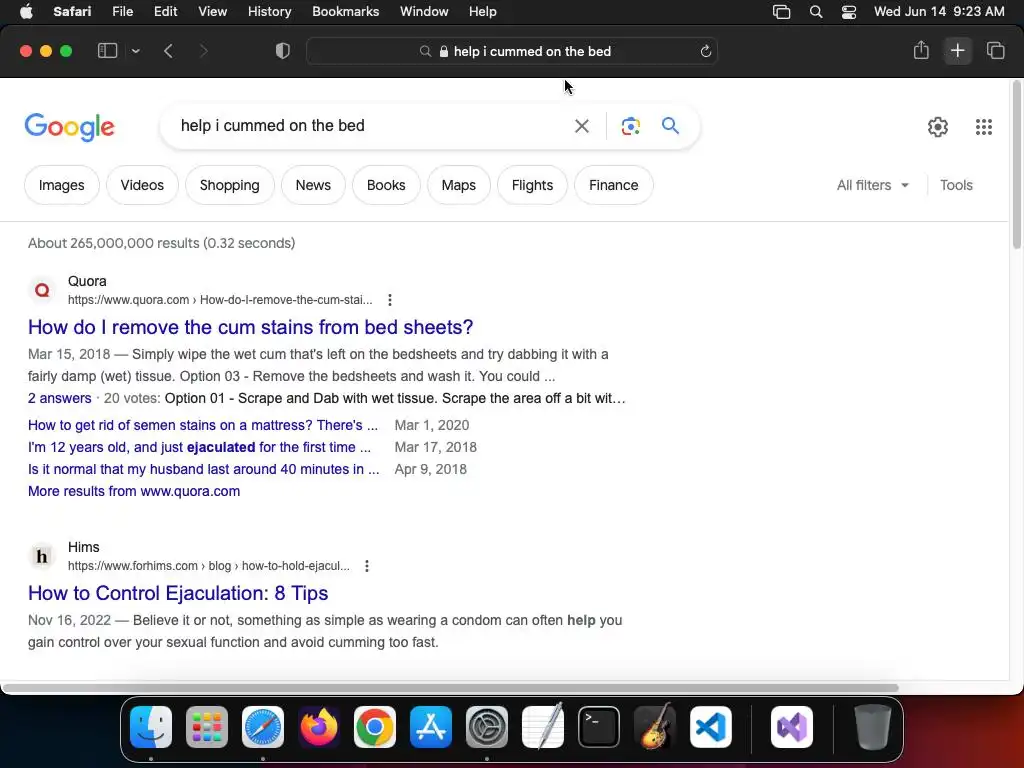Search by image with Google Lens
This screenshot has width=1024, height=768.
coord(630,125)
